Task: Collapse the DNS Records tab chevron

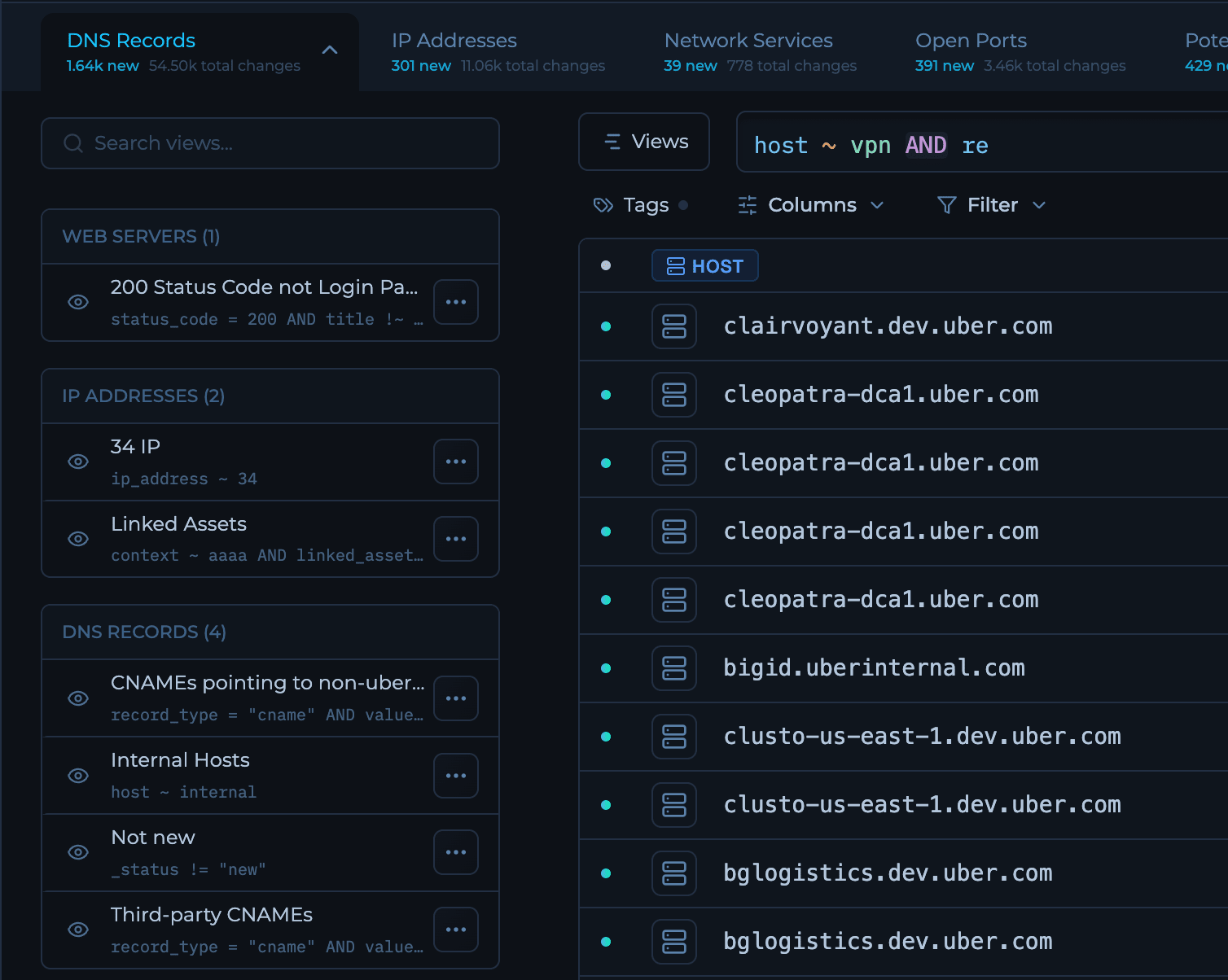Action: point(330,50)
